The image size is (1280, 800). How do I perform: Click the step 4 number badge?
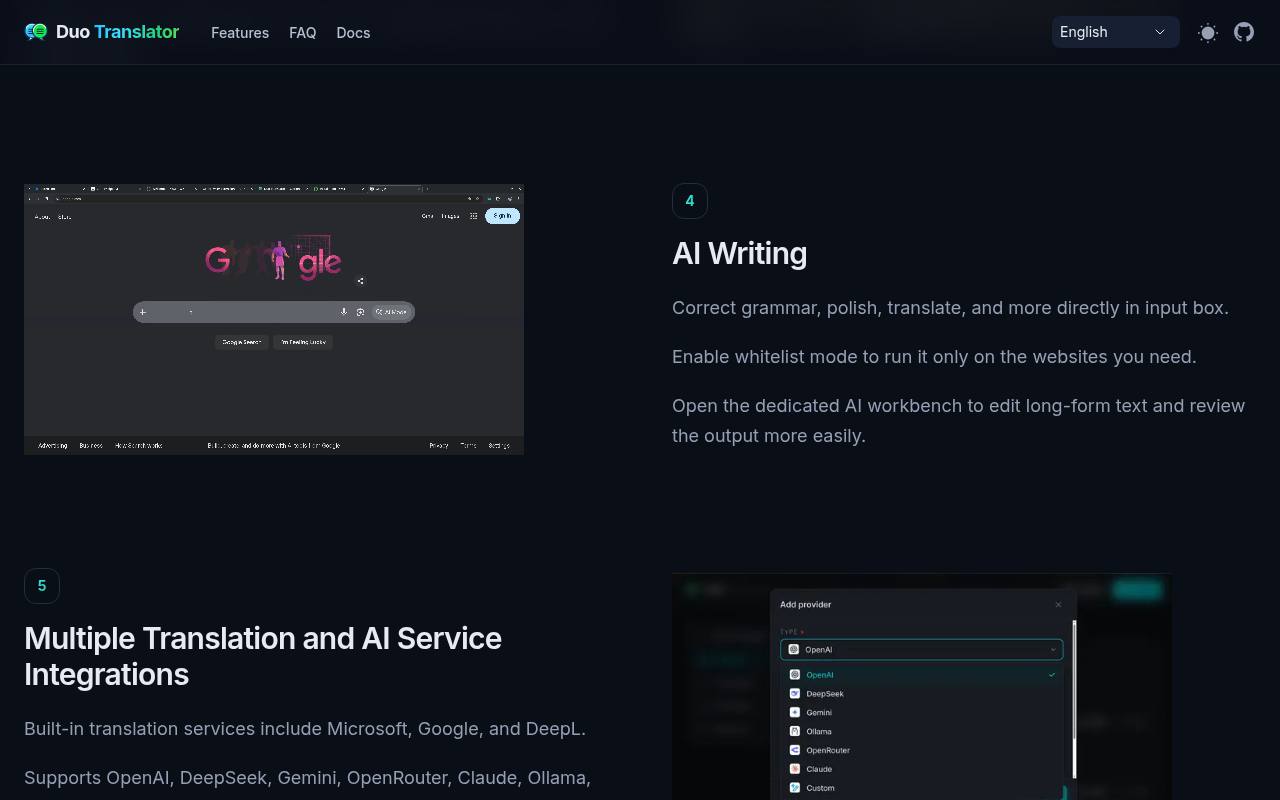tap(690, 201)
